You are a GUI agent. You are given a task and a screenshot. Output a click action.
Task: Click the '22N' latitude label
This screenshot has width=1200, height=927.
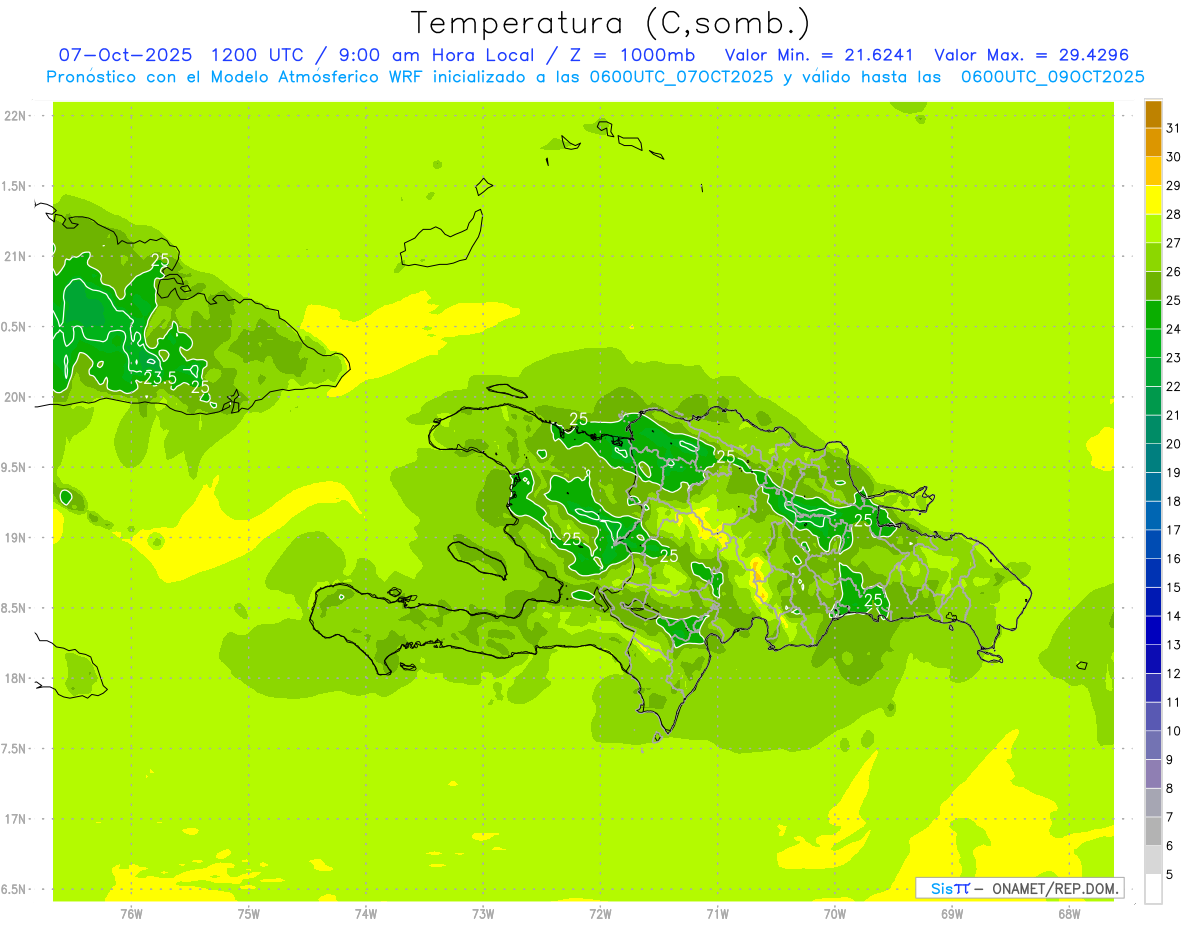(15, 116)
